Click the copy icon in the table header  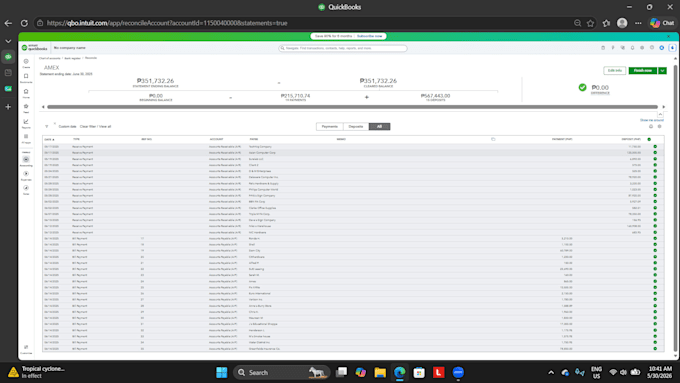(x=493, y=139)
